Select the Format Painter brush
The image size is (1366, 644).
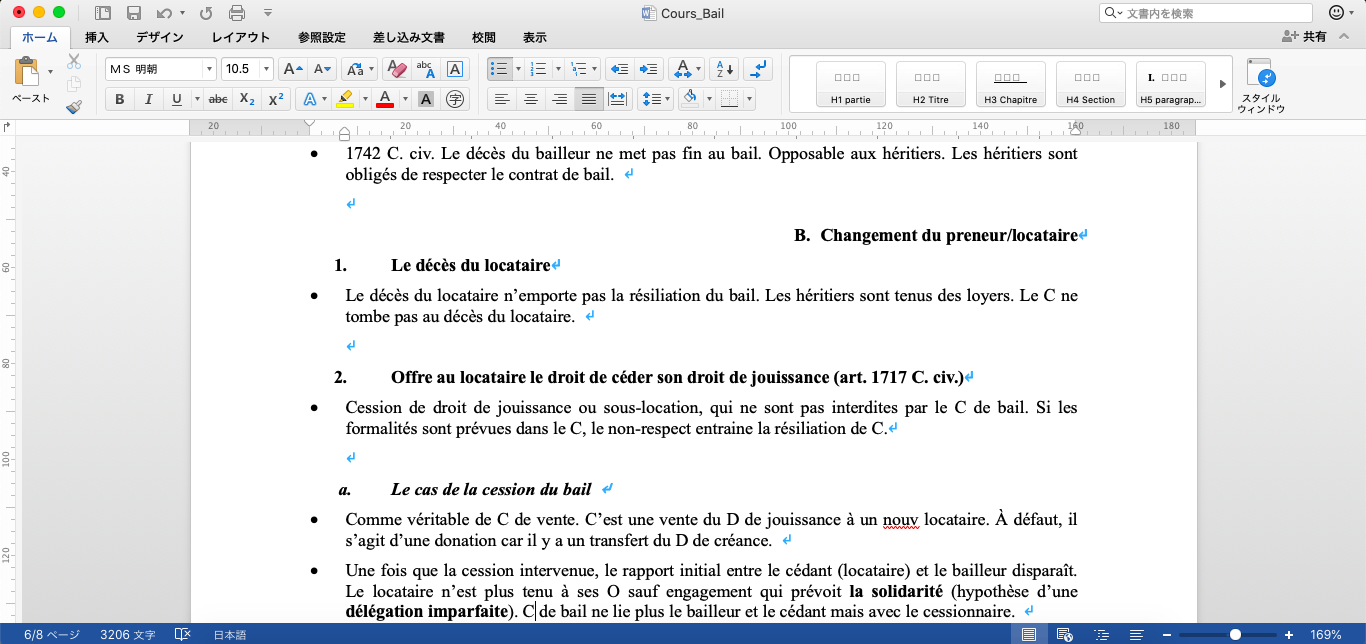[74, 107]
